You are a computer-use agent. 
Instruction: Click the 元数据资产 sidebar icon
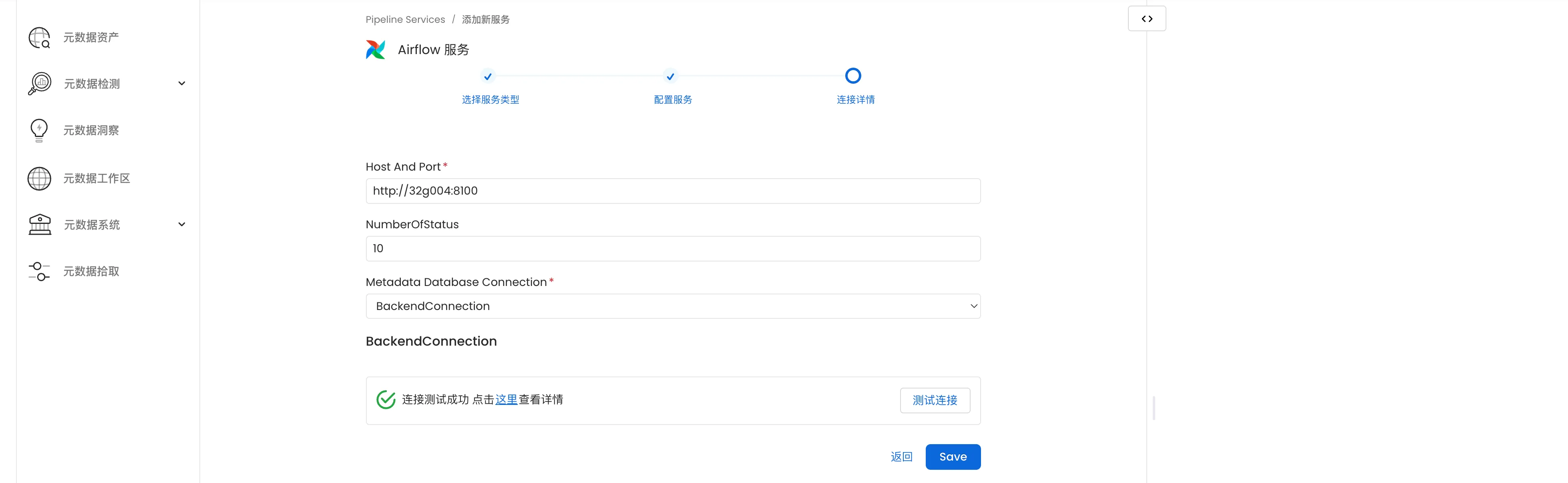point(39,38)
